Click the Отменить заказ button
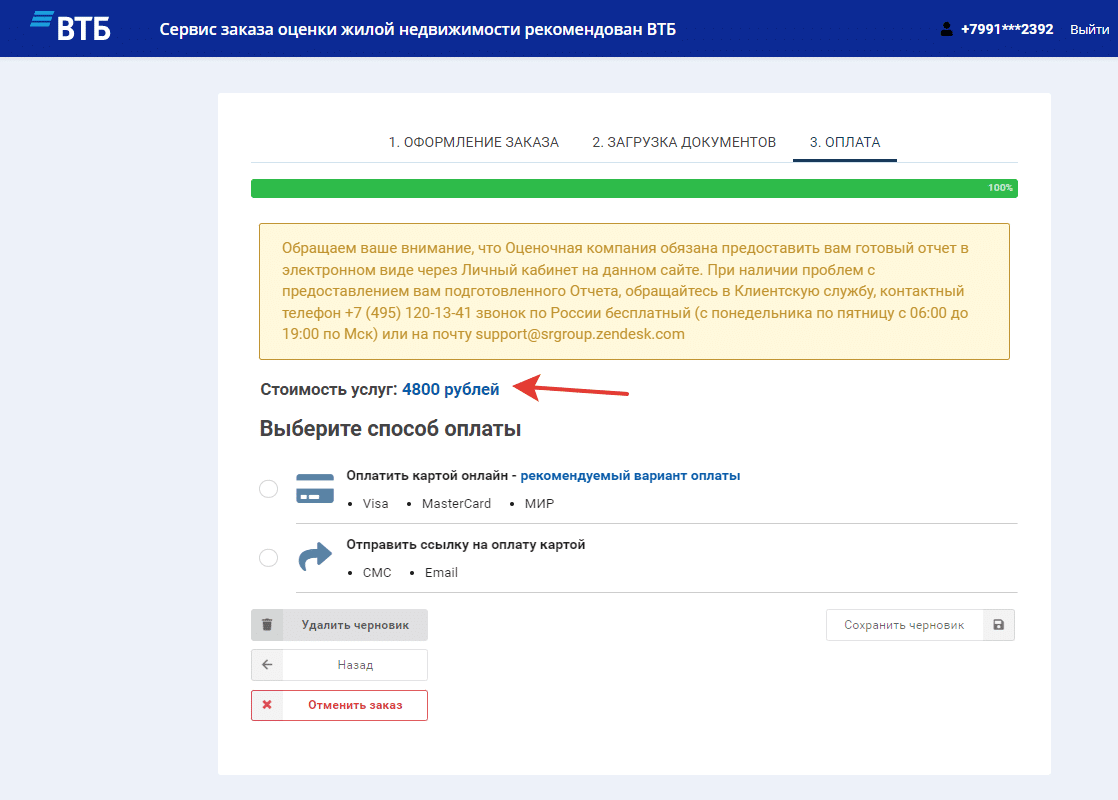Screen dimensions: 1118x800 [339, 705]
